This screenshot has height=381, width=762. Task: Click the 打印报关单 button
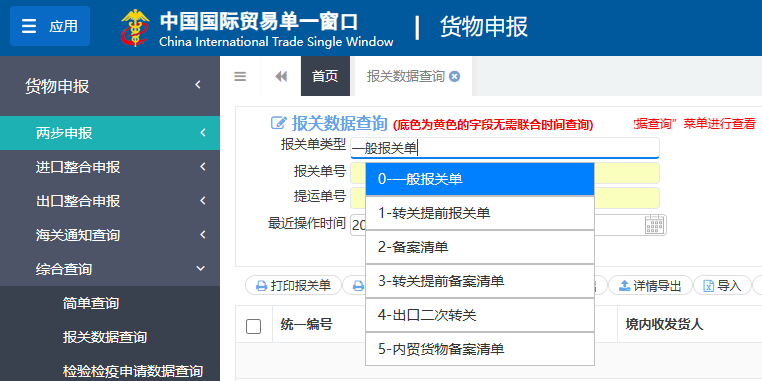(294, 285)
